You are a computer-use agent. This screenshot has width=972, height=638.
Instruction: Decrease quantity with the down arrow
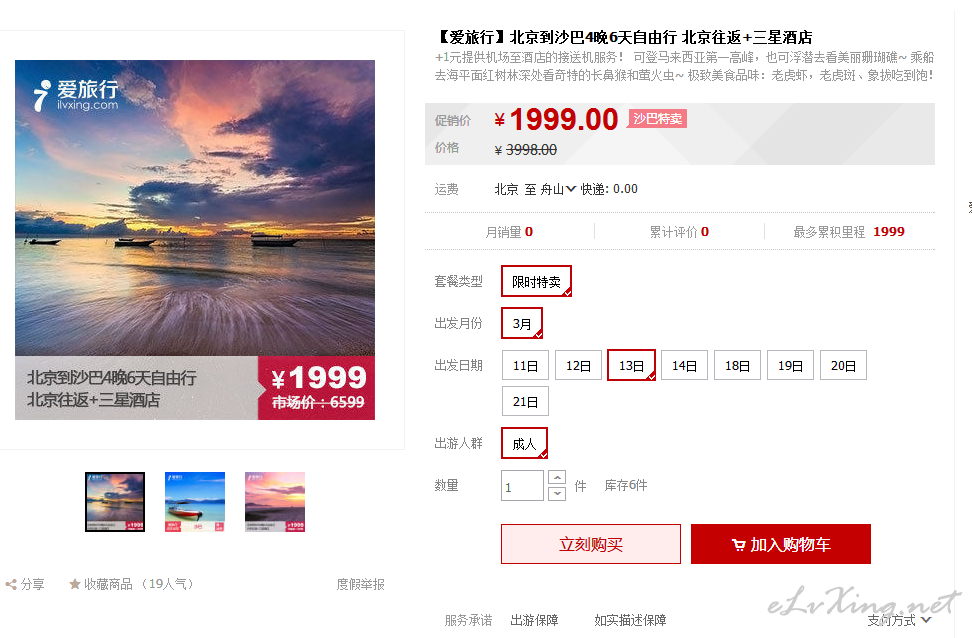tap(557, 494)
